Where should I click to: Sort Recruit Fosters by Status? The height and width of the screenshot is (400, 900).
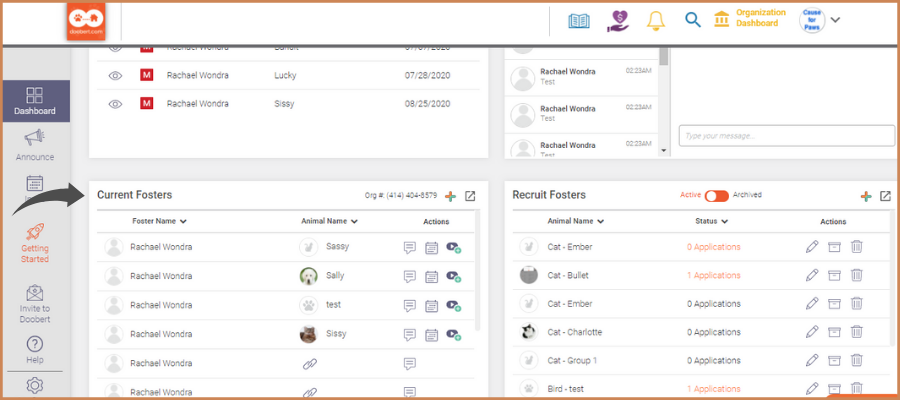pos(711,221)
